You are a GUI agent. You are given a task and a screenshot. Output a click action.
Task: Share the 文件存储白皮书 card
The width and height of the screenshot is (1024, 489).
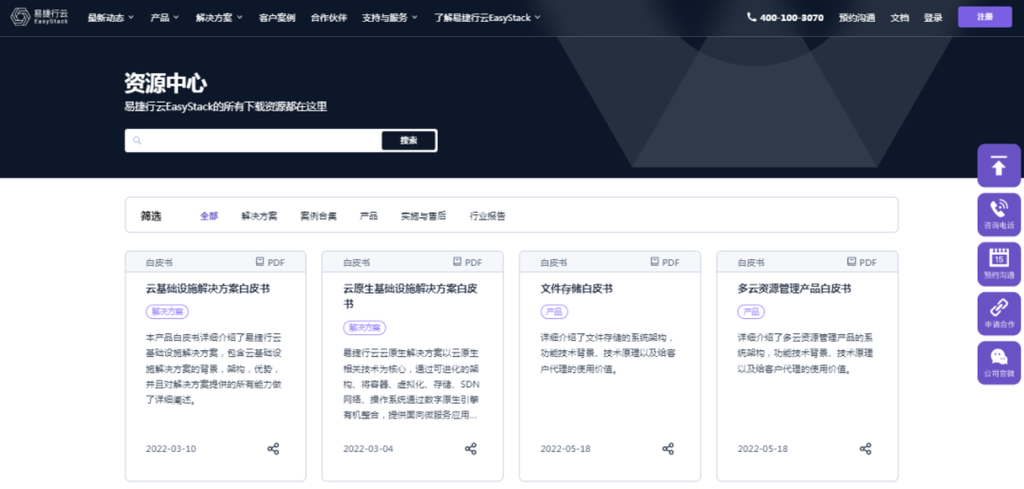click(668, 449)
